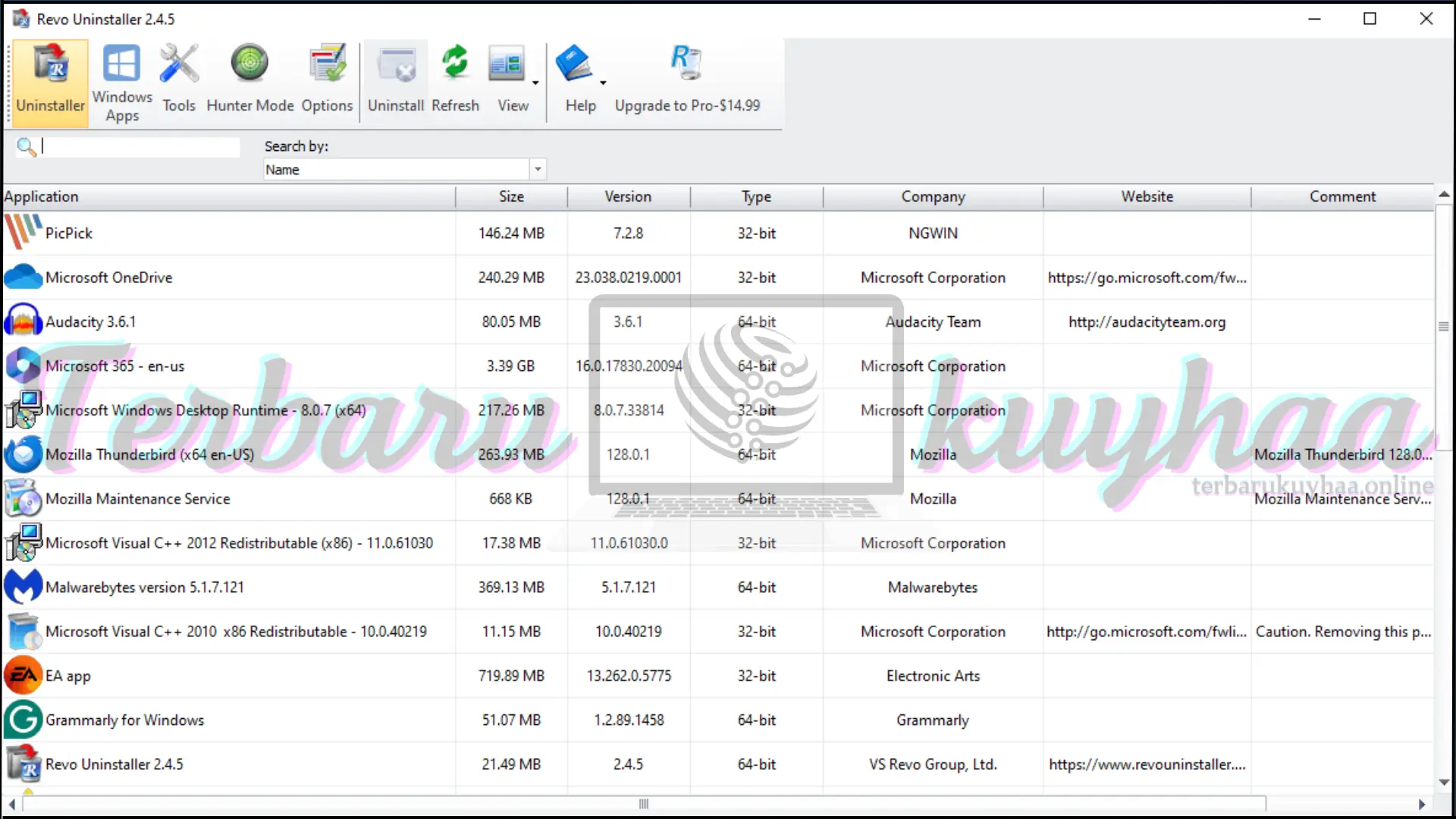Select Mozilla Thunderbird application entry

(x=150, y=454)
